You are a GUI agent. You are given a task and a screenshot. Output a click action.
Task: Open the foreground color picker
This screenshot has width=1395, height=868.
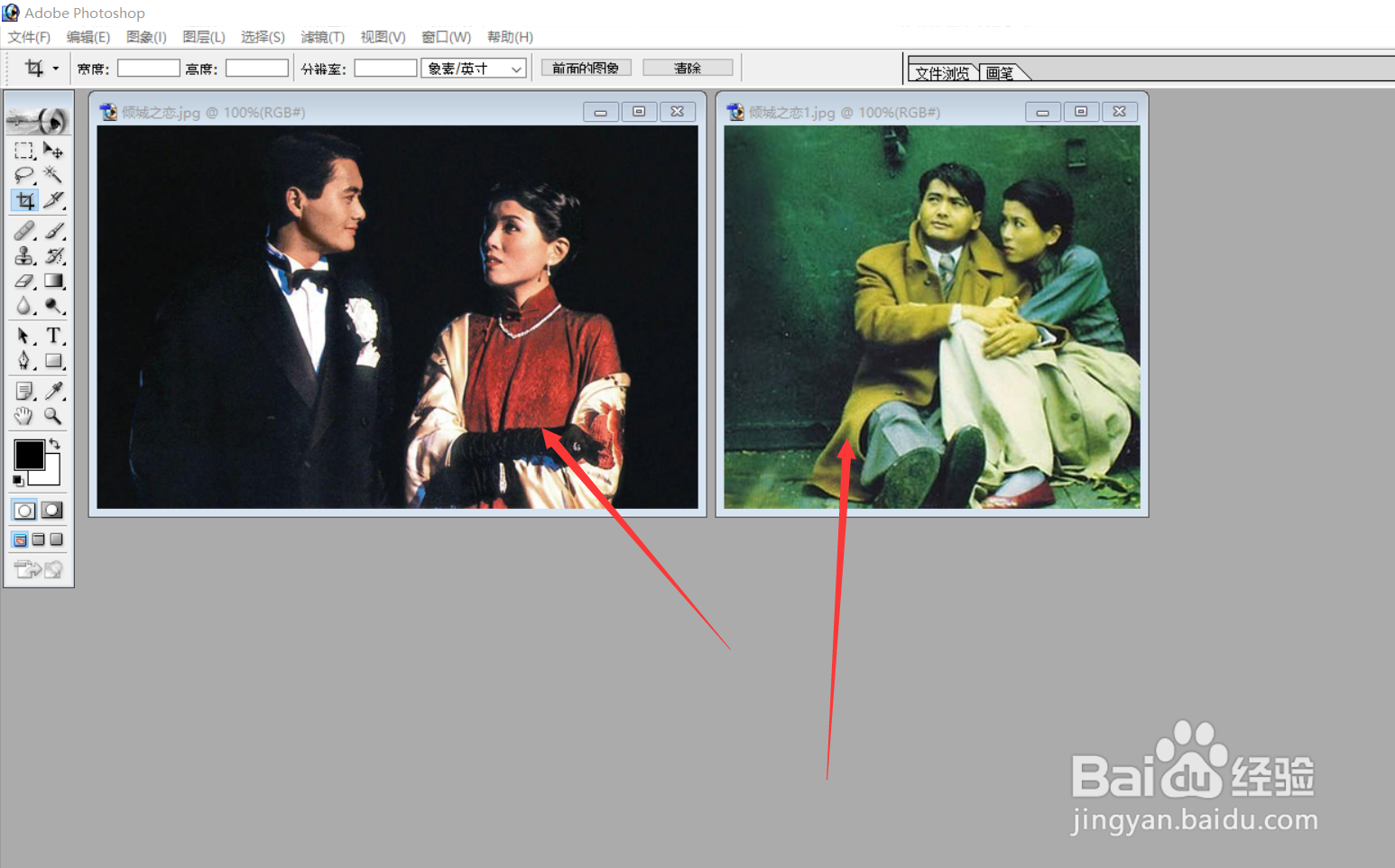29,455
